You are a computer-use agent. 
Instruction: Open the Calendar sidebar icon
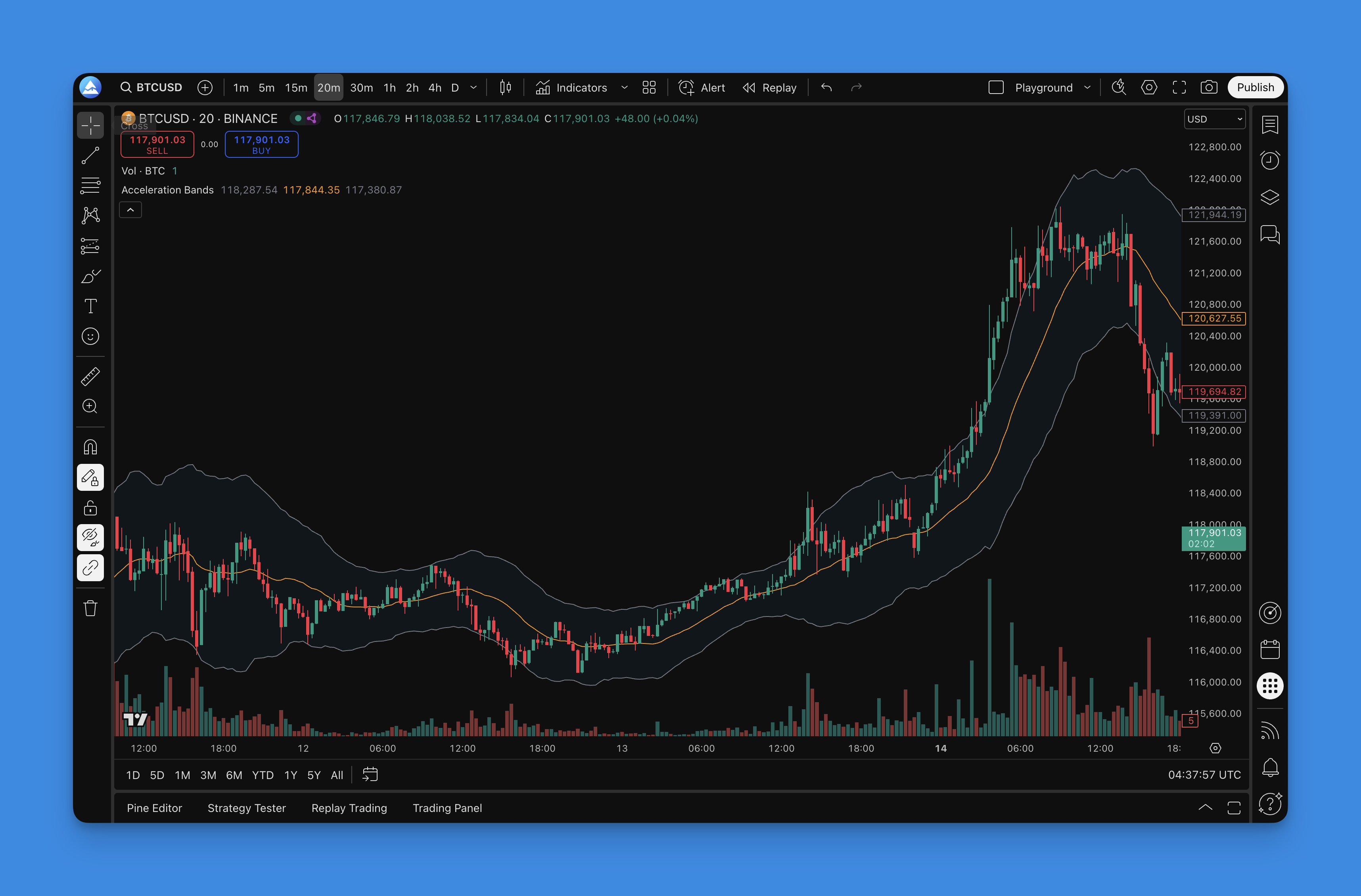coord(1270,649)
